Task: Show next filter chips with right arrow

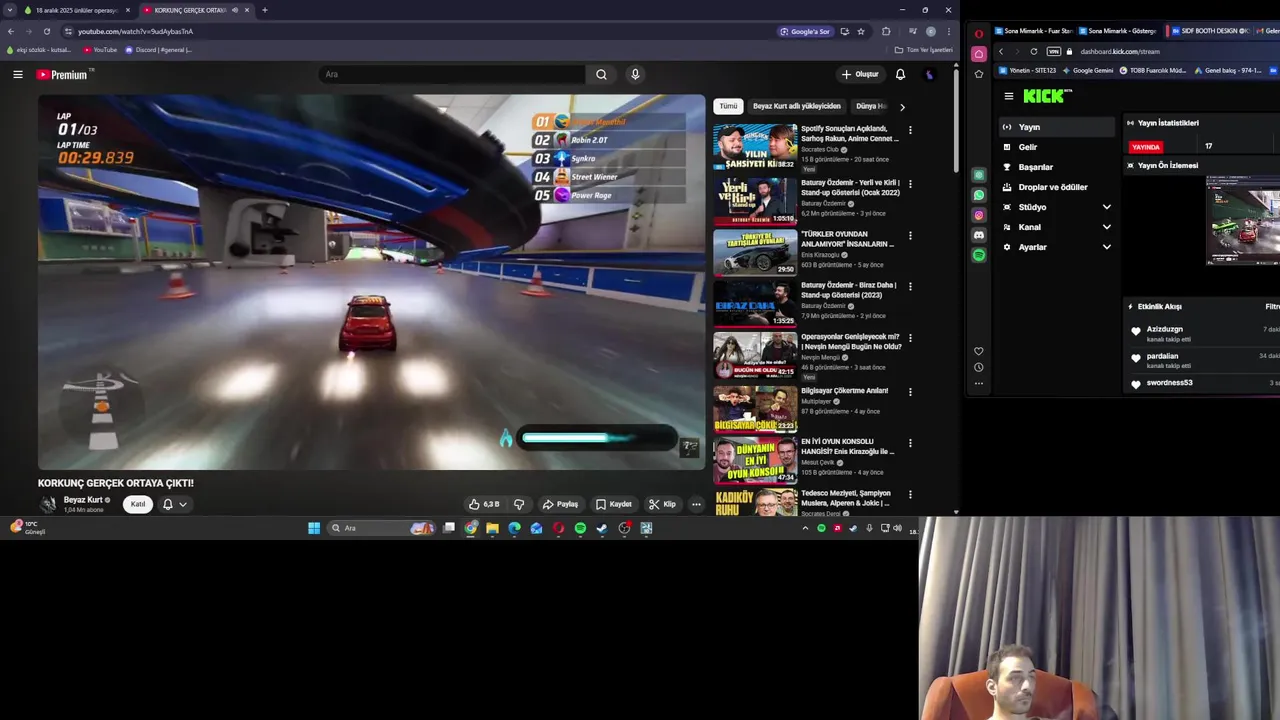Action: tap(902, 106)
